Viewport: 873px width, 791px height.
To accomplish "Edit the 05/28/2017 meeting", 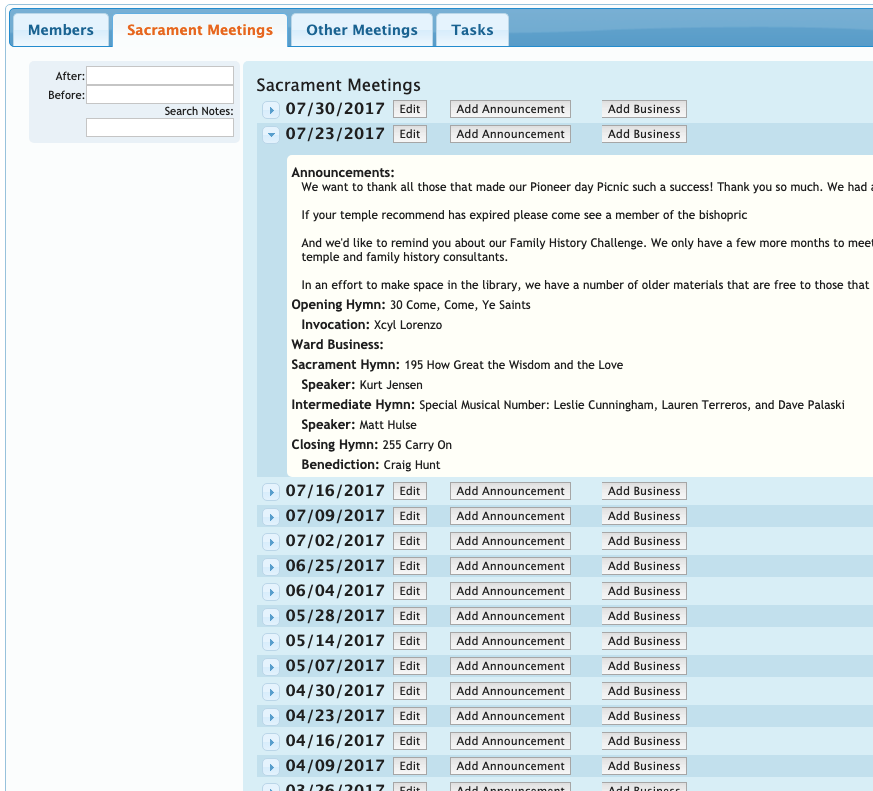I will pyautogui.click(x=410, y=616).
